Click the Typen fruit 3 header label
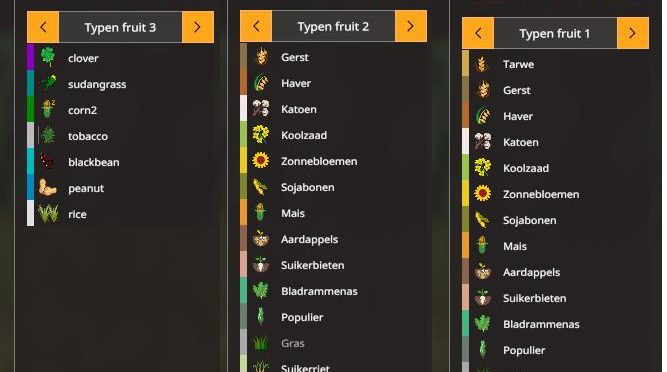Image resolution: width=667 pixels, height=372 pixels. (120, 28)
